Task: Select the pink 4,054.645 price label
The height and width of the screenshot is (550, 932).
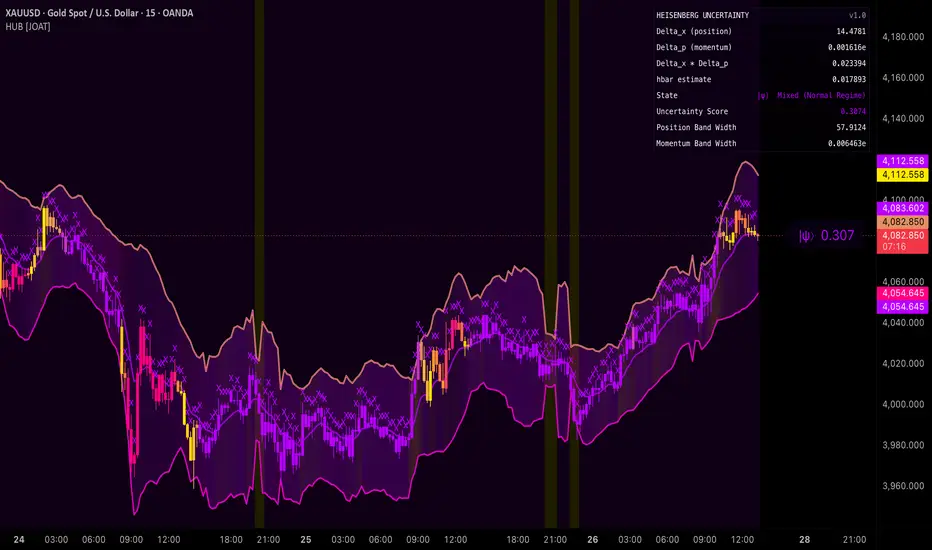Action: click(902, 293)
